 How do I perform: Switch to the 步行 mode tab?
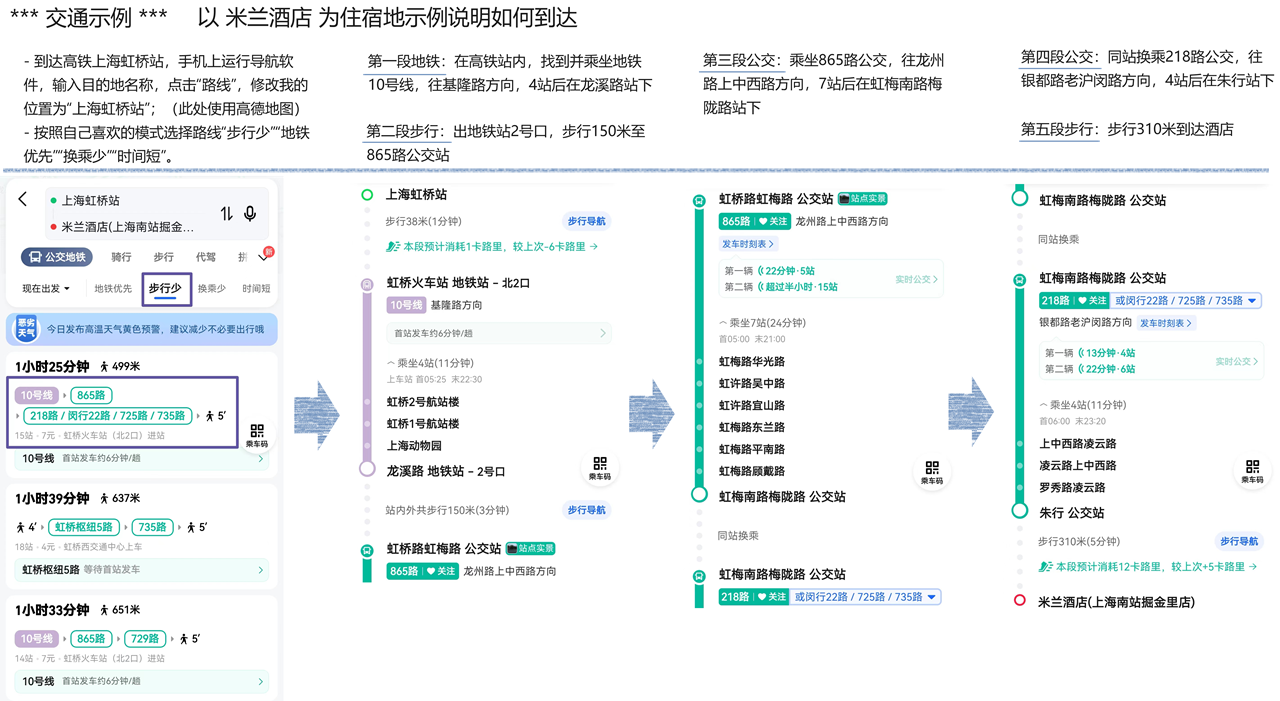(163, 257)
